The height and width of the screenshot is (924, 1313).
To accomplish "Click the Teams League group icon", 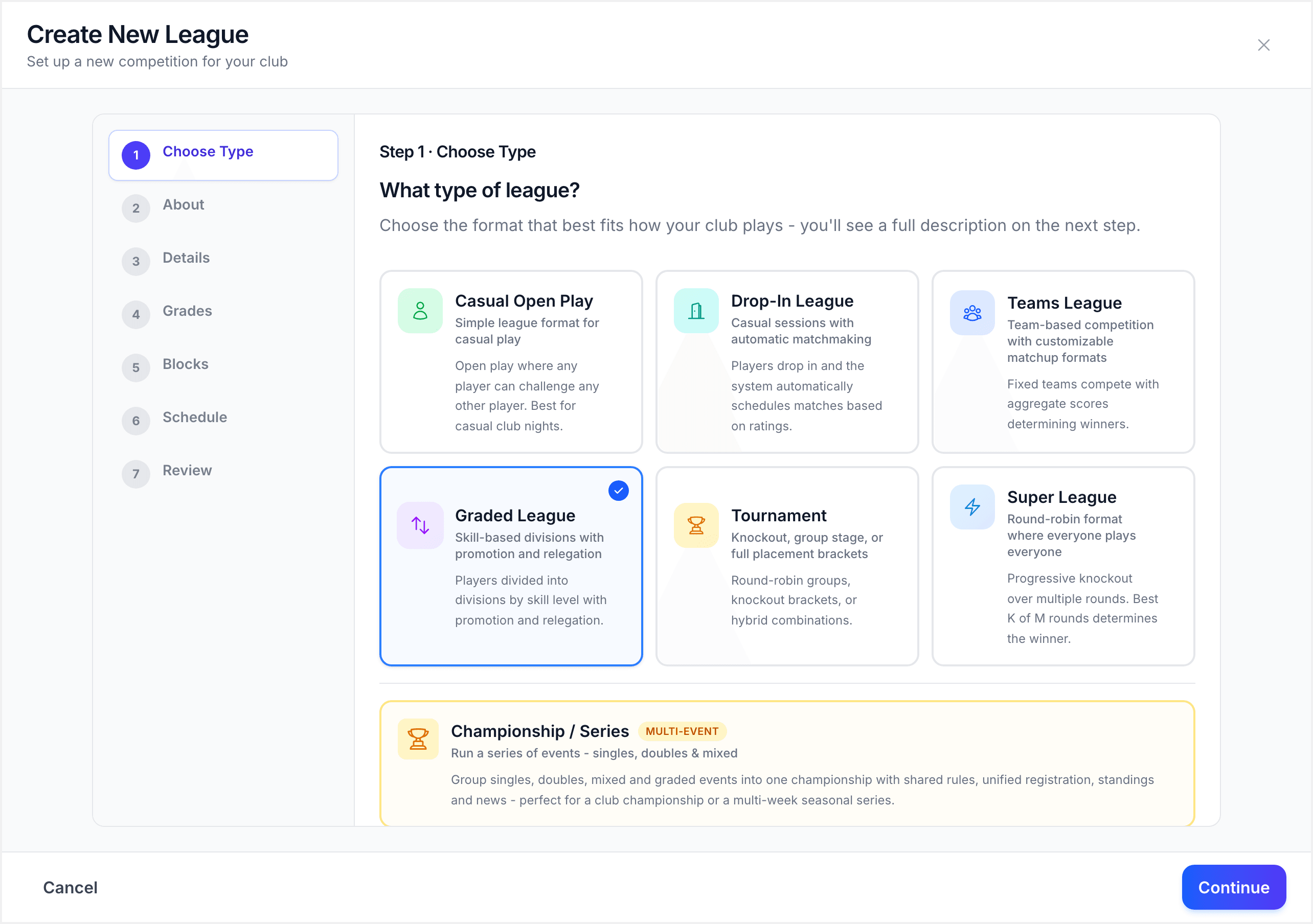I will [x=972, y=313].
